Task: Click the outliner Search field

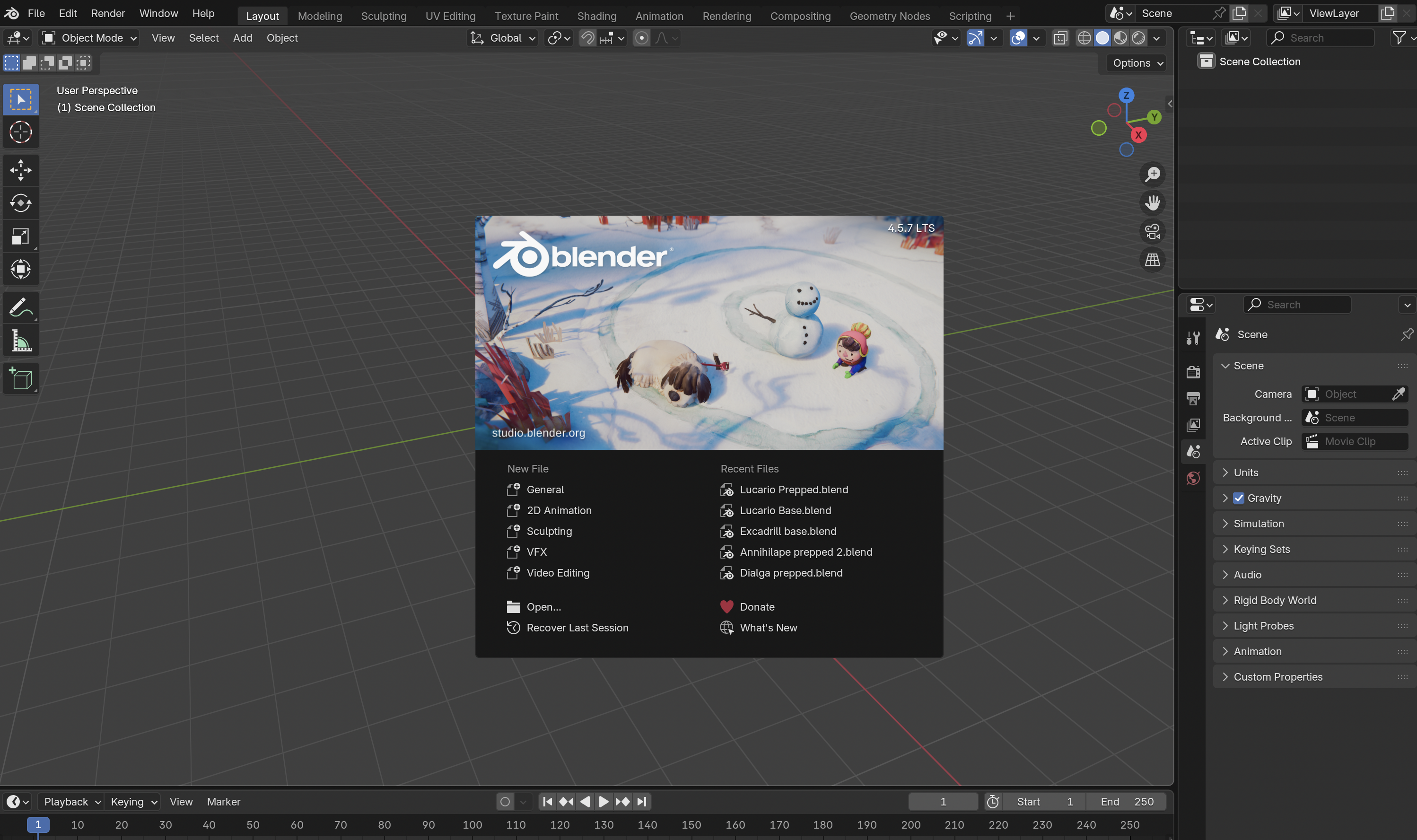Action: tap(1321, 38)
